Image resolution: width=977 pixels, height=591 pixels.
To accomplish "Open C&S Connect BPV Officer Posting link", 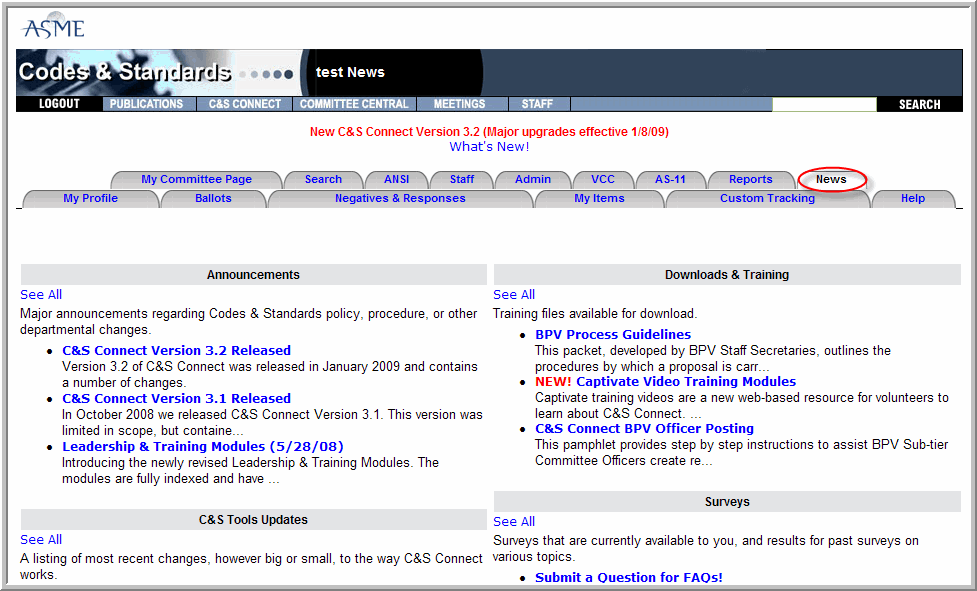I will [644, 428].
